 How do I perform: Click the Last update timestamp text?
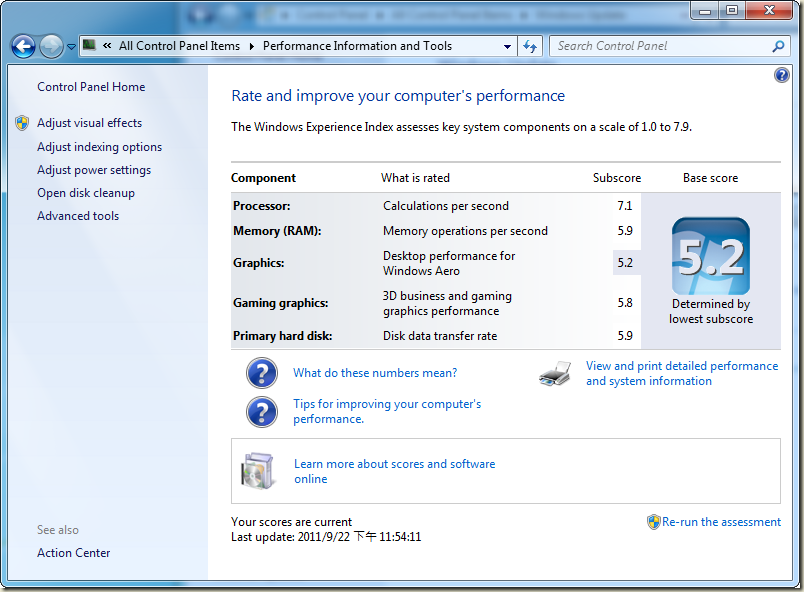[326, 537]
